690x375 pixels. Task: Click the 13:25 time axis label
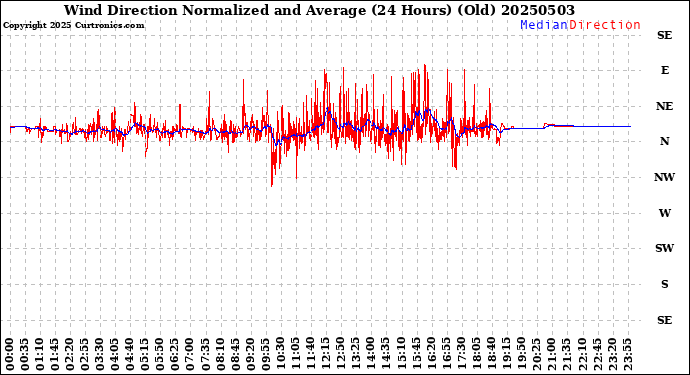pos(356,354)
